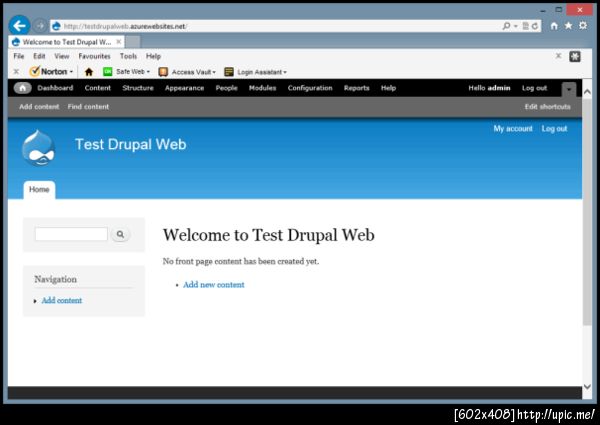The width and height of the screenshot is (600, 425).
Task: Click the Norton logo button
Action: 49,72
